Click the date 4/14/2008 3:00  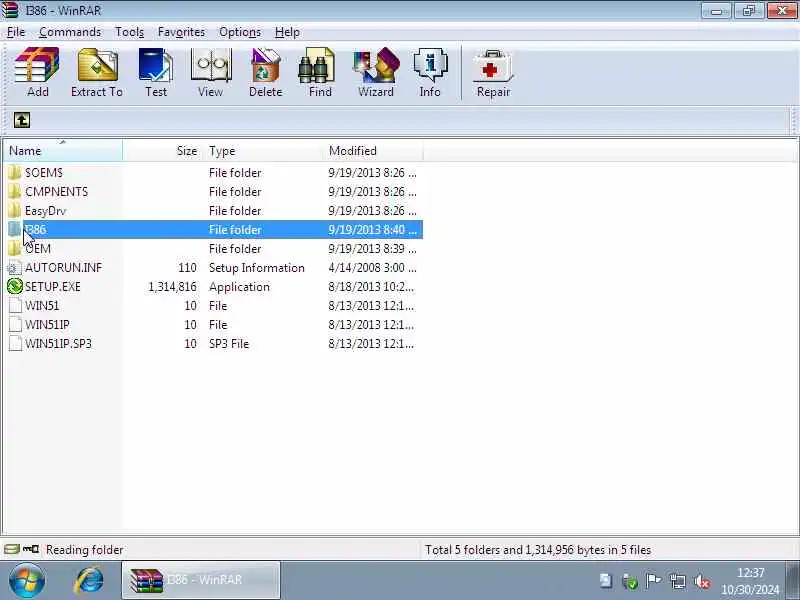click(x=372, y=268)
